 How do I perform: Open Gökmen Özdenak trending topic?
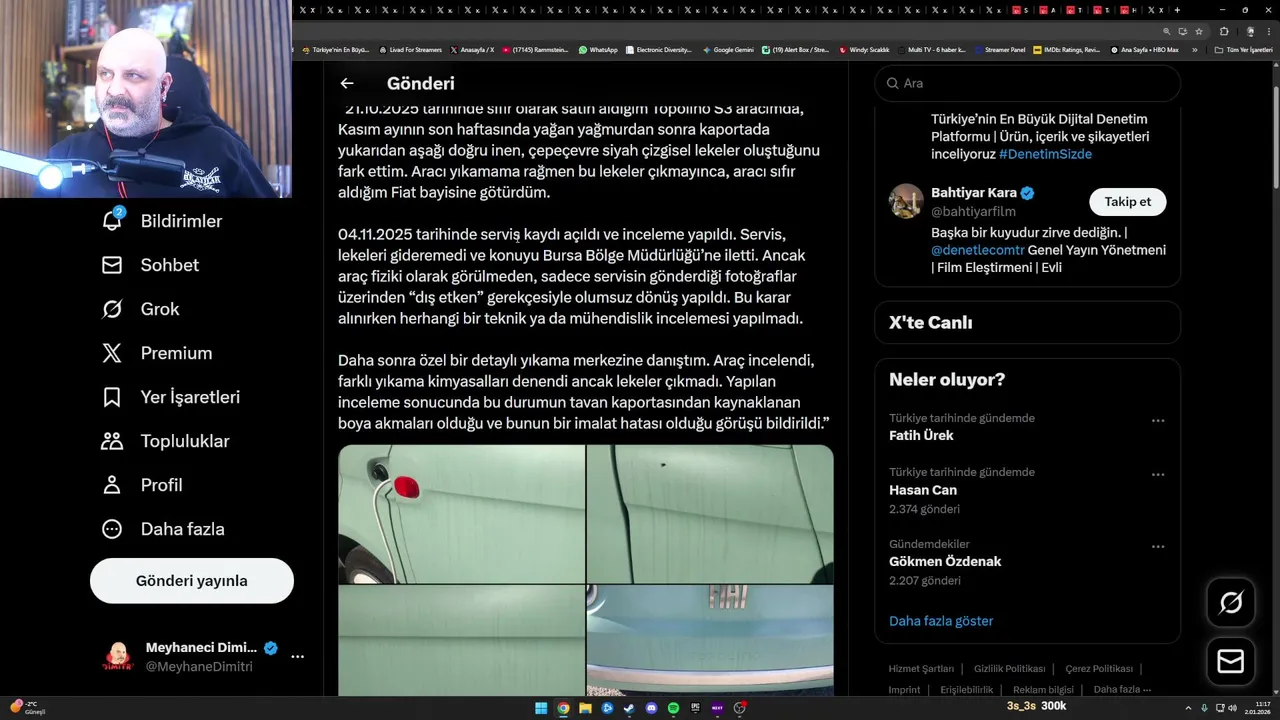coord(945,562)
